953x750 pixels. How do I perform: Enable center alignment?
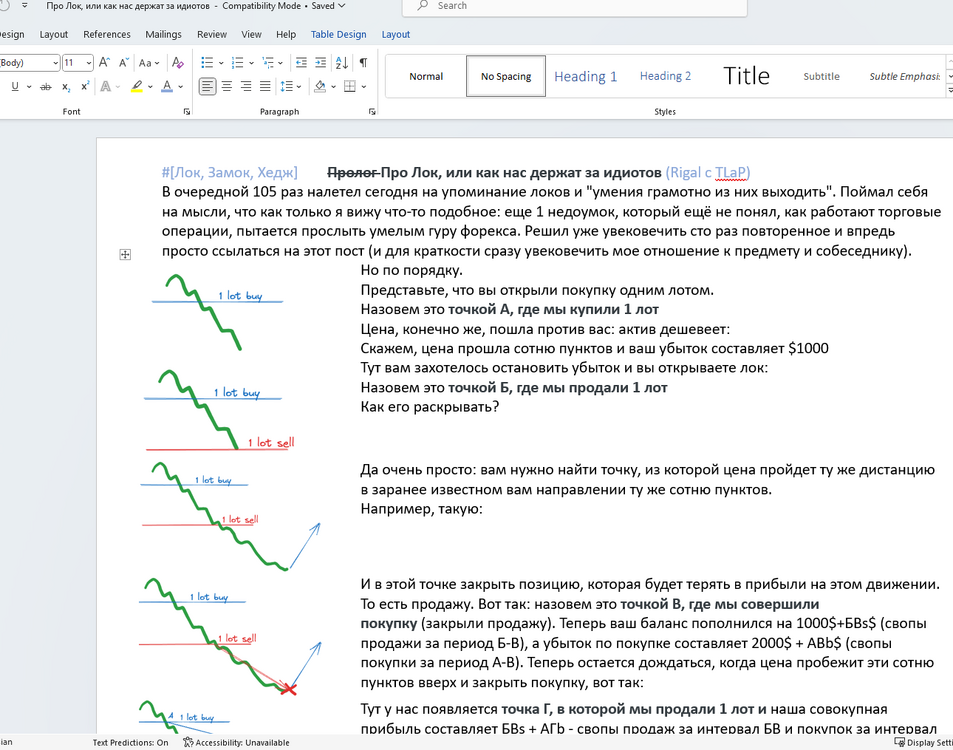pos(227,87)
